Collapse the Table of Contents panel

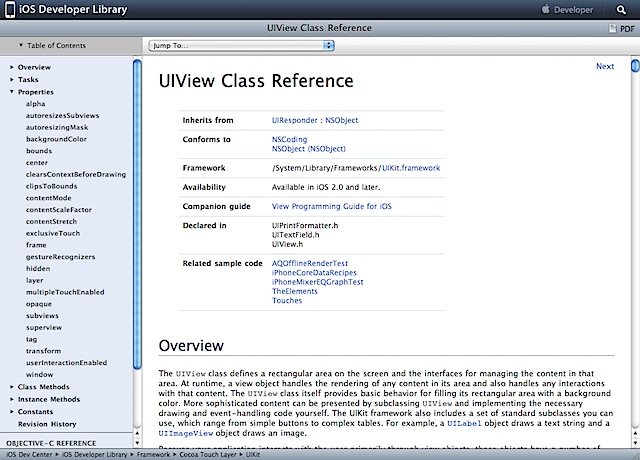point(22,46)
